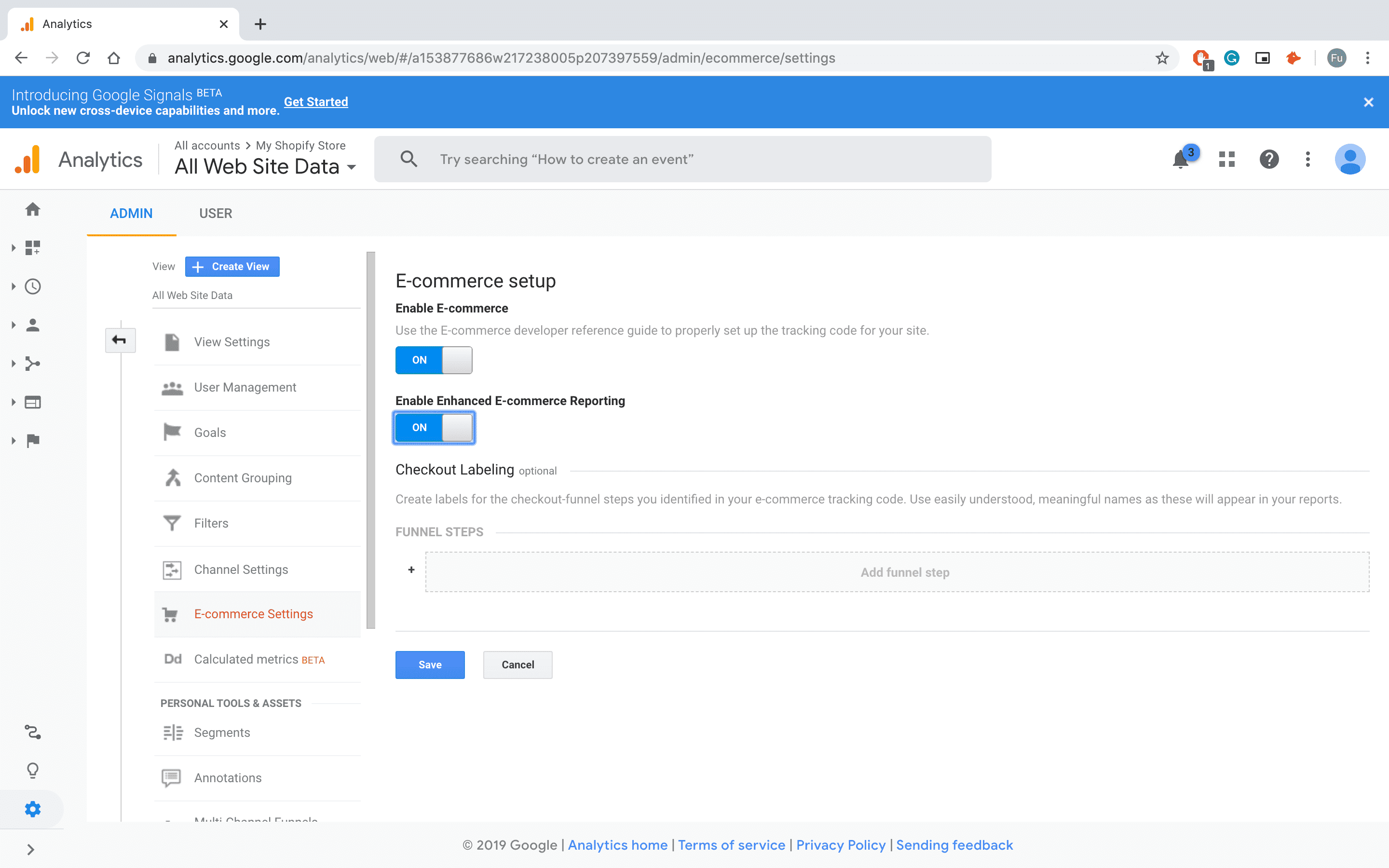Click the Admin gear icon
Viewport: 1389px width, 868px height.
coord(33,809)
